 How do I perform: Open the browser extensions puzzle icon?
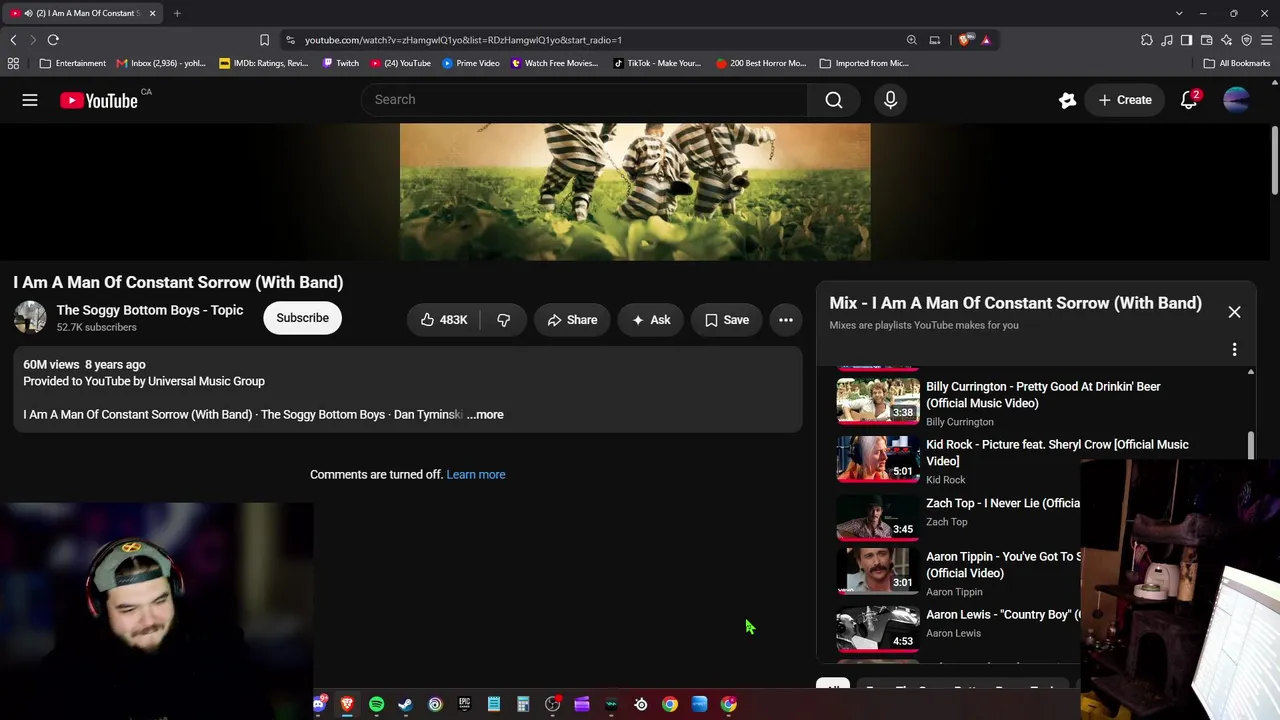(x=1147, y=40)
